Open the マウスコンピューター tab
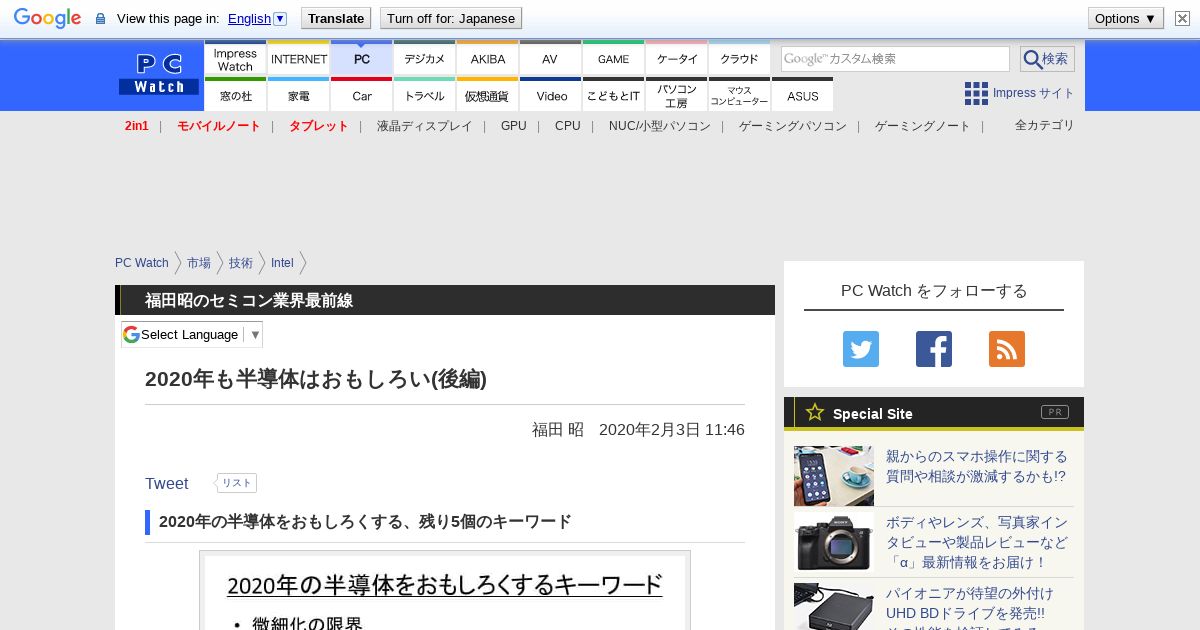The height and width of the screenshot is (630, 1200). (739, 95)
